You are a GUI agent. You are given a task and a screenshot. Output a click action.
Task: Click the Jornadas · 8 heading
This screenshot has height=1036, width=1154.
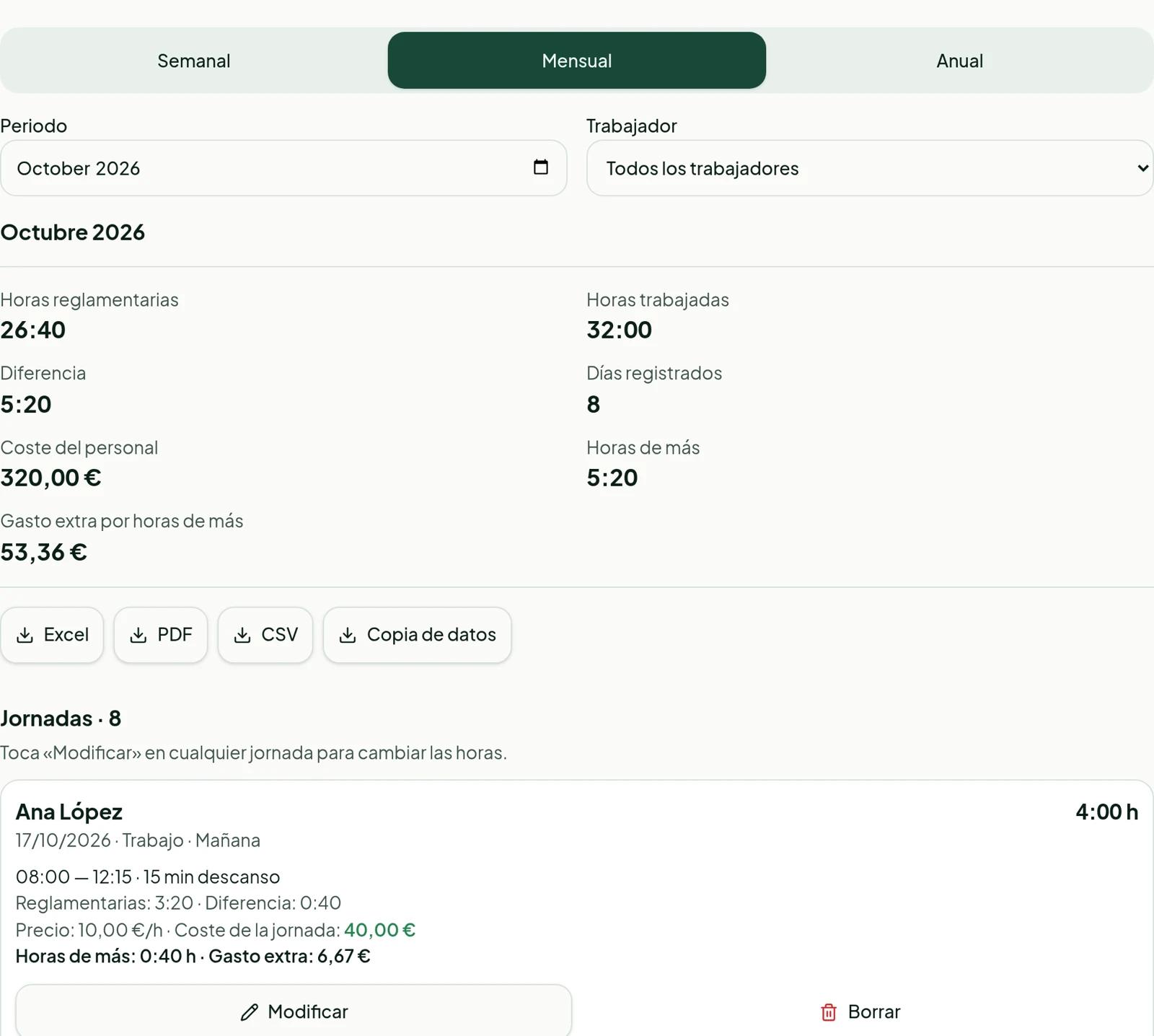61,719
